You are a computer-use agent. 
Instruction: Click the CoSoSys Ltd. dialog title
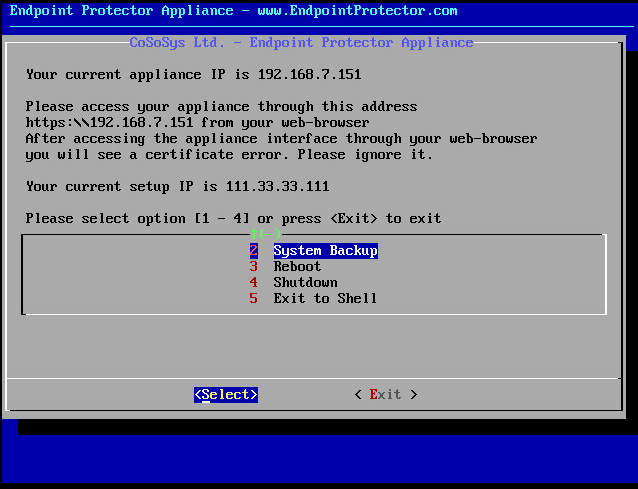[x=301, y=43]
